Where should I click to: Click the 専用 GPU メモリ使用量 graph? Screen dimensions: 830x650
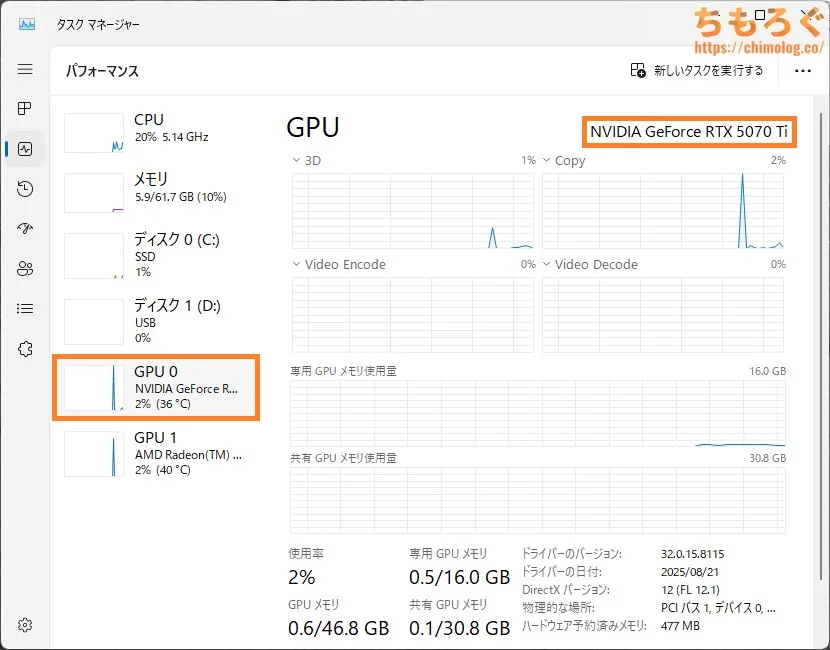pyautogui.click(x=537, y=413)
